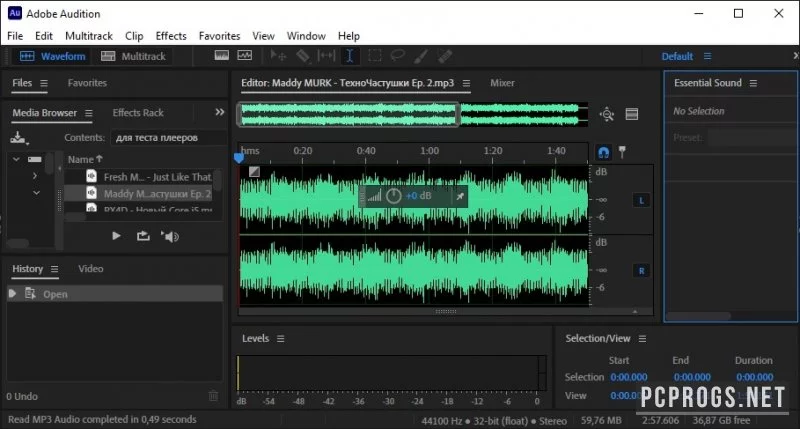The height and width of the screenshot is (429, 800).
Task: Open the Media Browser panel menu
Action: click(89, 113)
